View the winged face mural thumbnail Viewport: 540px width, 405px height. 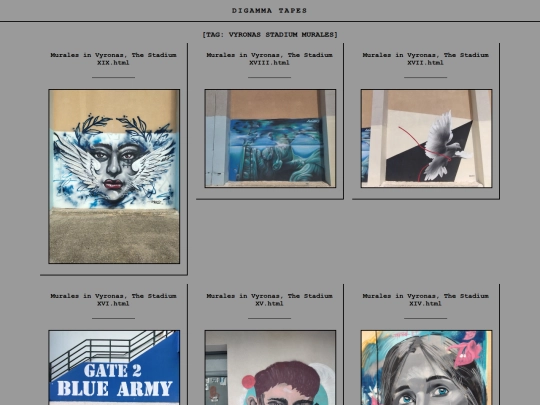pyautogui.click(x=114, y=176)
